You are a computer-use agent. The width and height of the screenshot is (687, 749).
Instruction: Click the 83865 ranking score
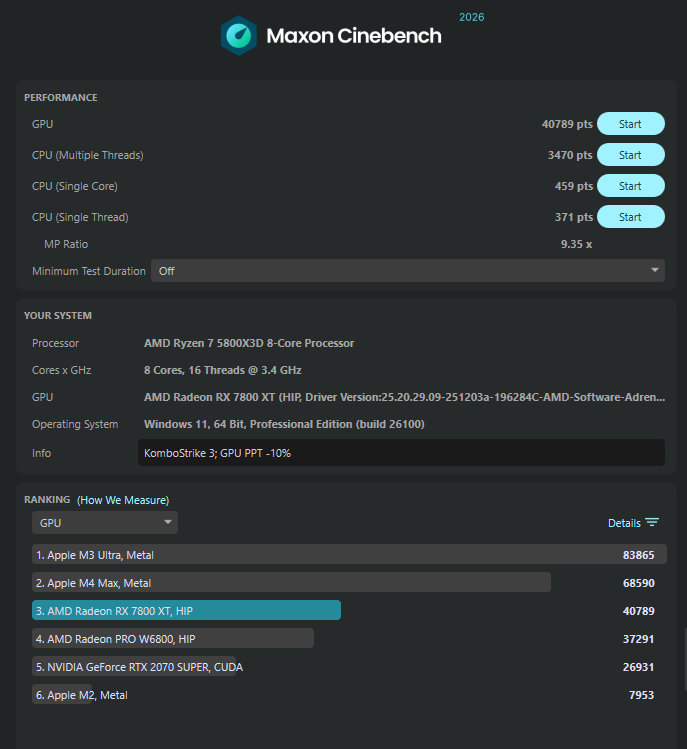[x=638, y=555]
